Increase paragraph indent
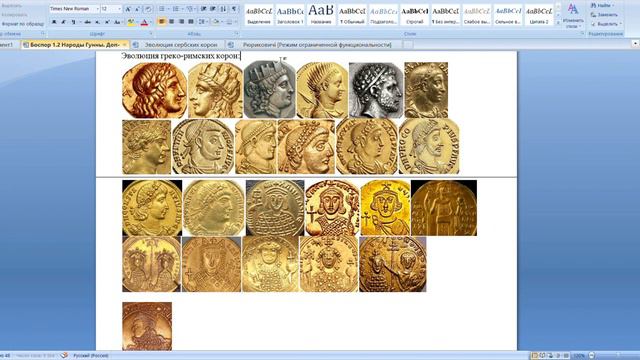The height and width of the screenshot is (360, 640). coord(213,9)
